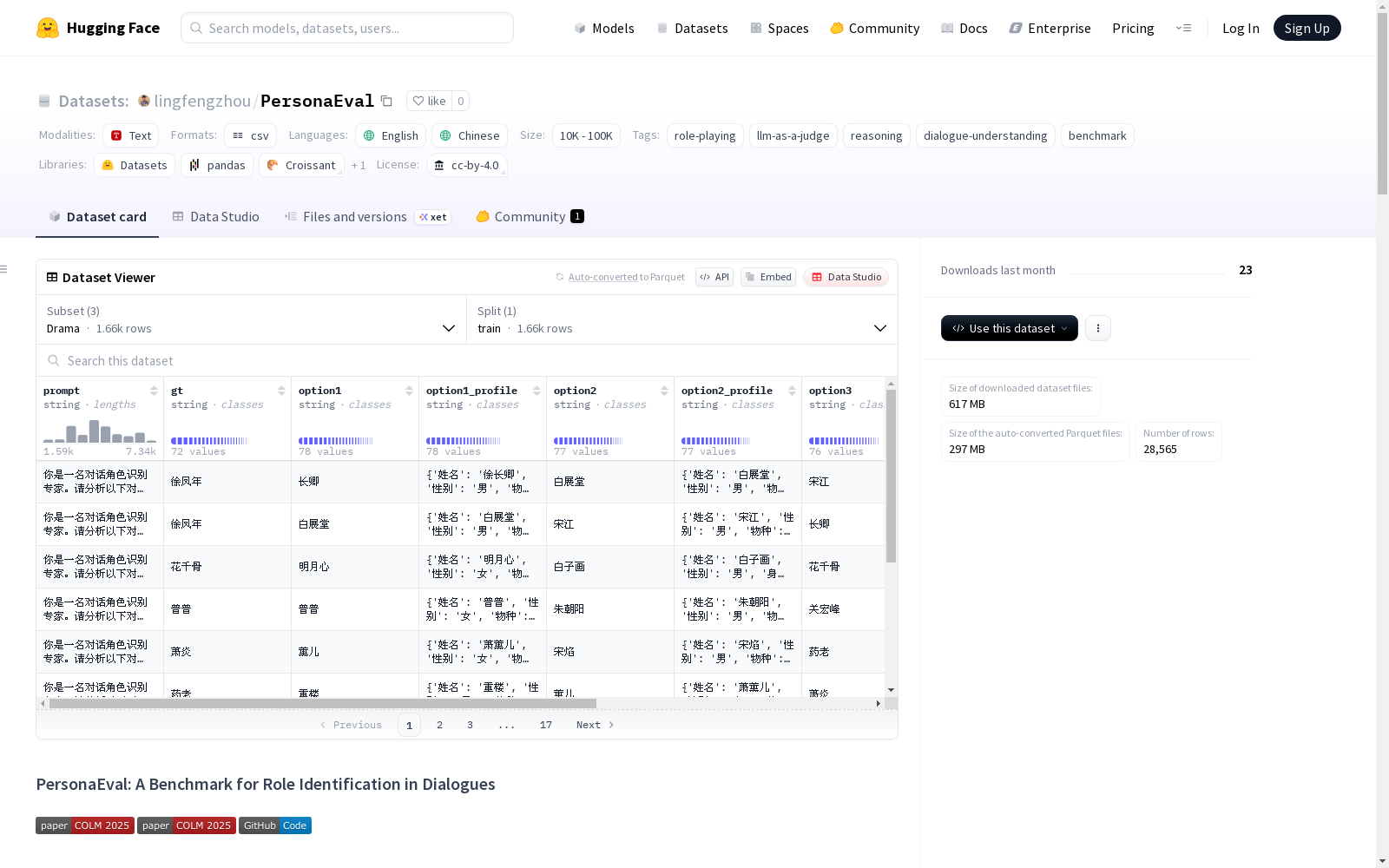
Task: Focus the main search models field
Action: [x=347, y=28]
